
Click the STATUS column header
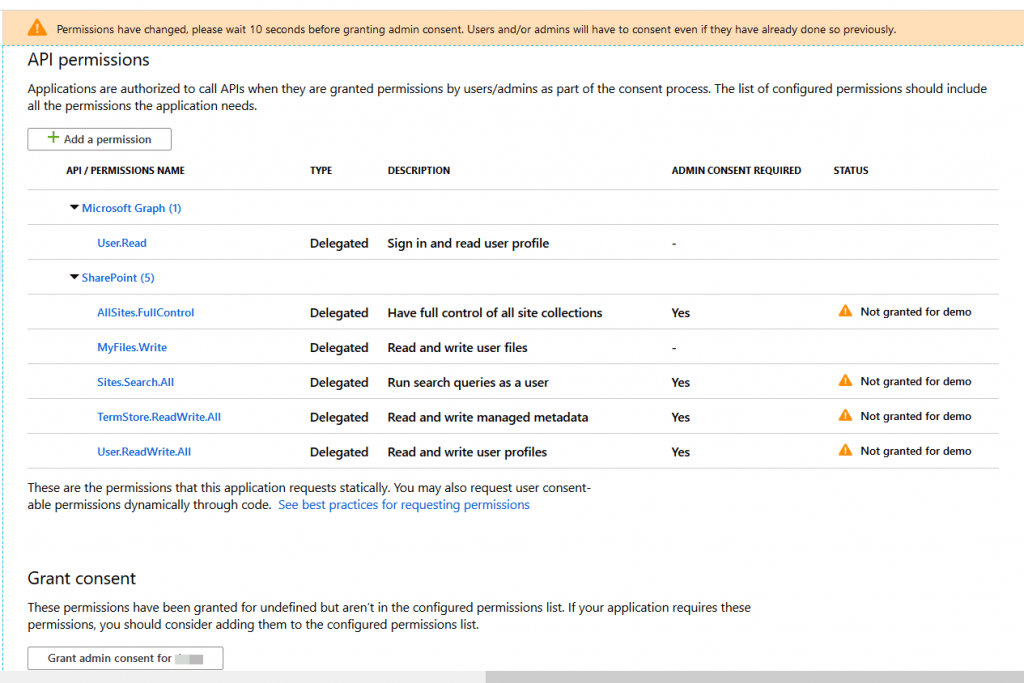click(x=851, y=170)
